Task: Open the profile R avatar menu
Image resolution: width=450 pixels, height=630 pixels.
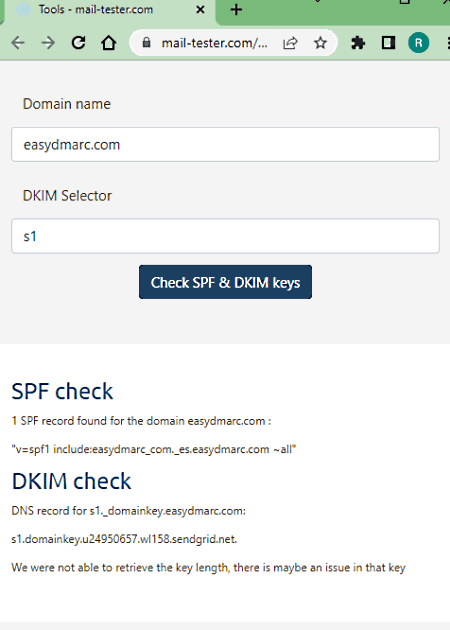Action: [419, 43]
